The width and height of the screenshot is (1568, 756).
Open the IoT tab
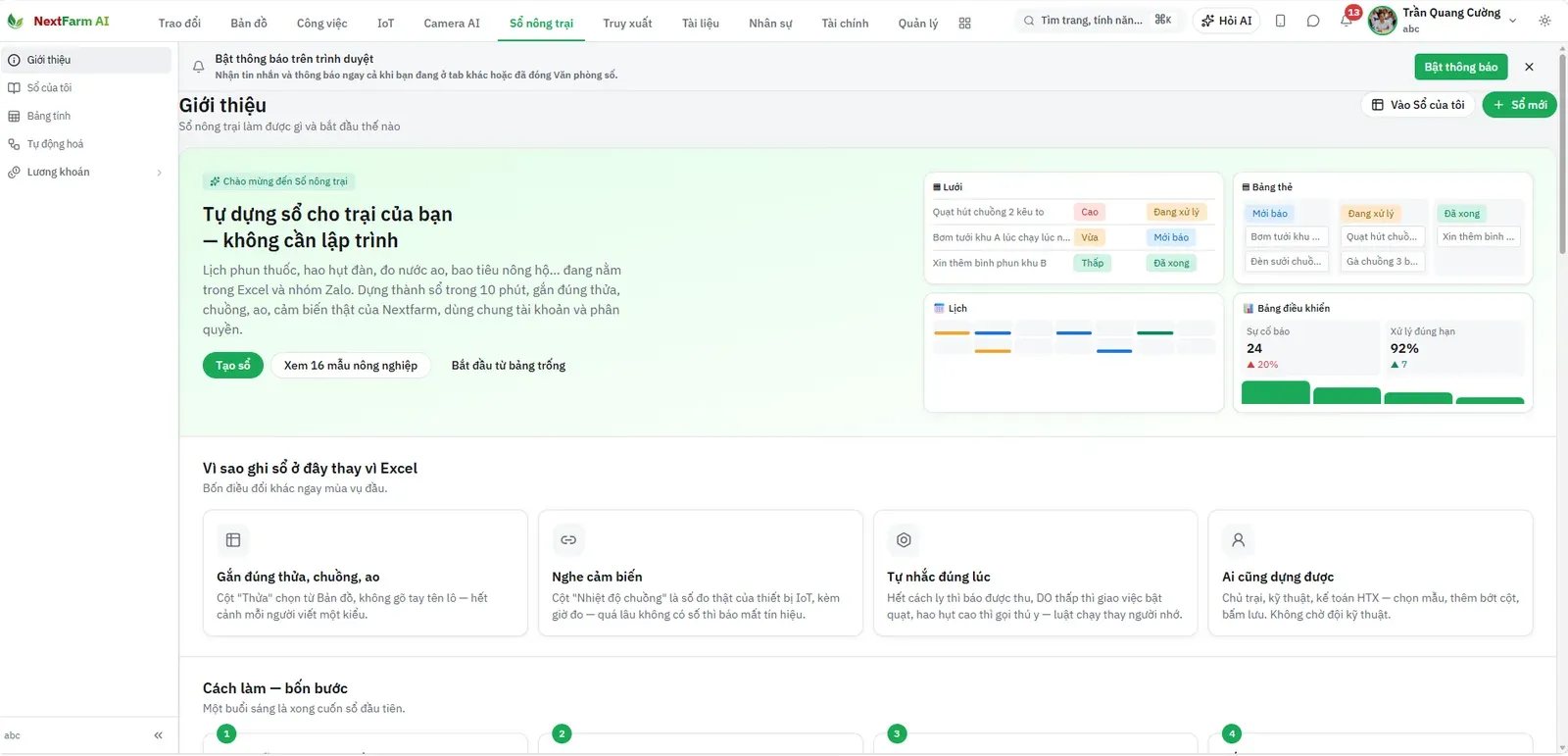385,23
